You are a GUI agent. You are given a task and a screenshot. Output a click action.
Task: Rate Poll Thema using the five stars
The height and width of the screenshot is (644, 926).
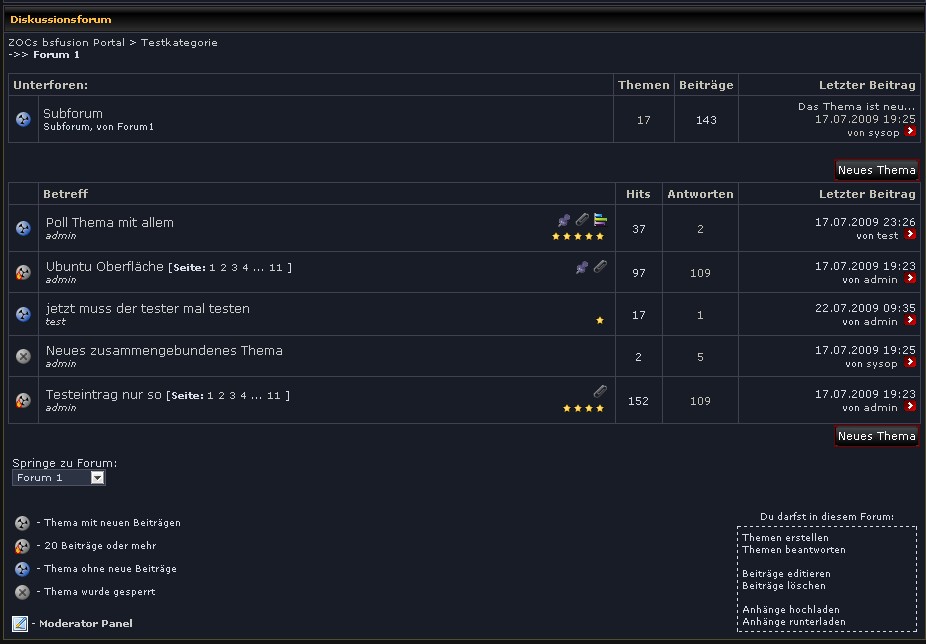click(578, 237)
